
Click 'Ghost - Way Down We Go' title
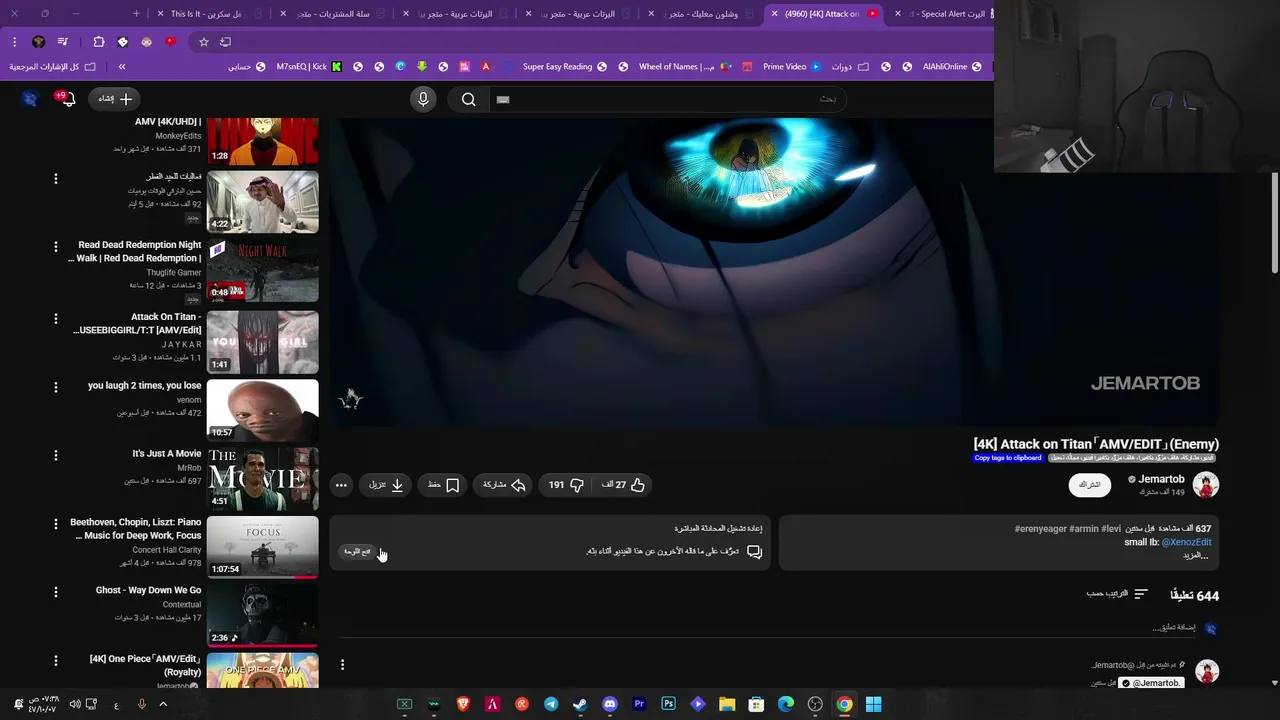tap(148, 591)
